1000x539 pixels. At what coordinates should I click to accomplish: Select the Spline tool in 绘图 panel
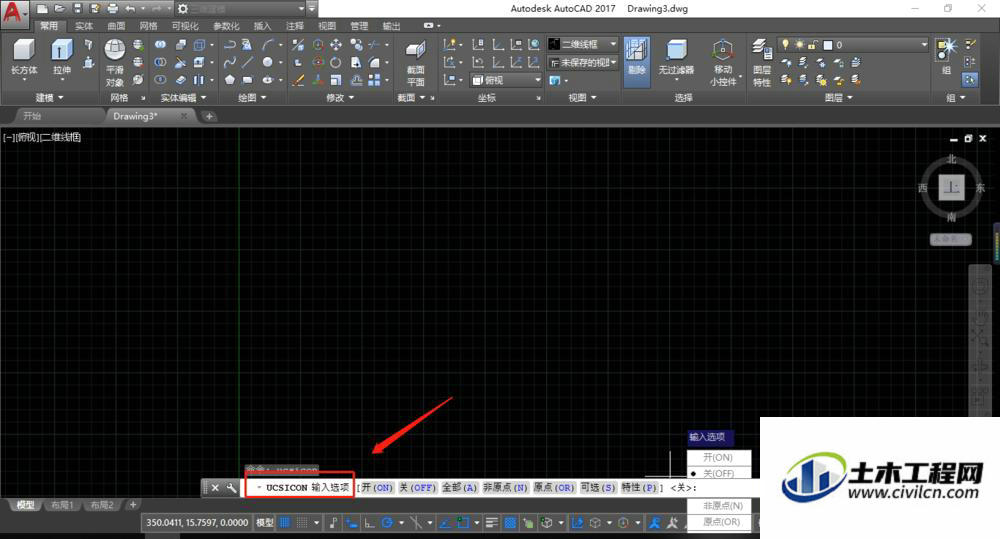tap(230, 63)
